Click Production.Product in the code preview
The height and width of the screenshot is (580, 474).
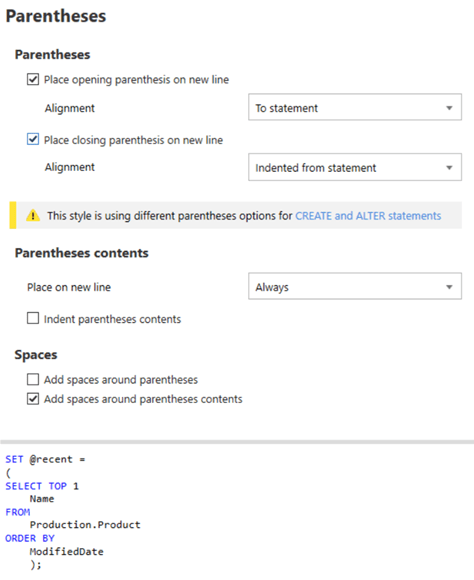pos(85,525)
